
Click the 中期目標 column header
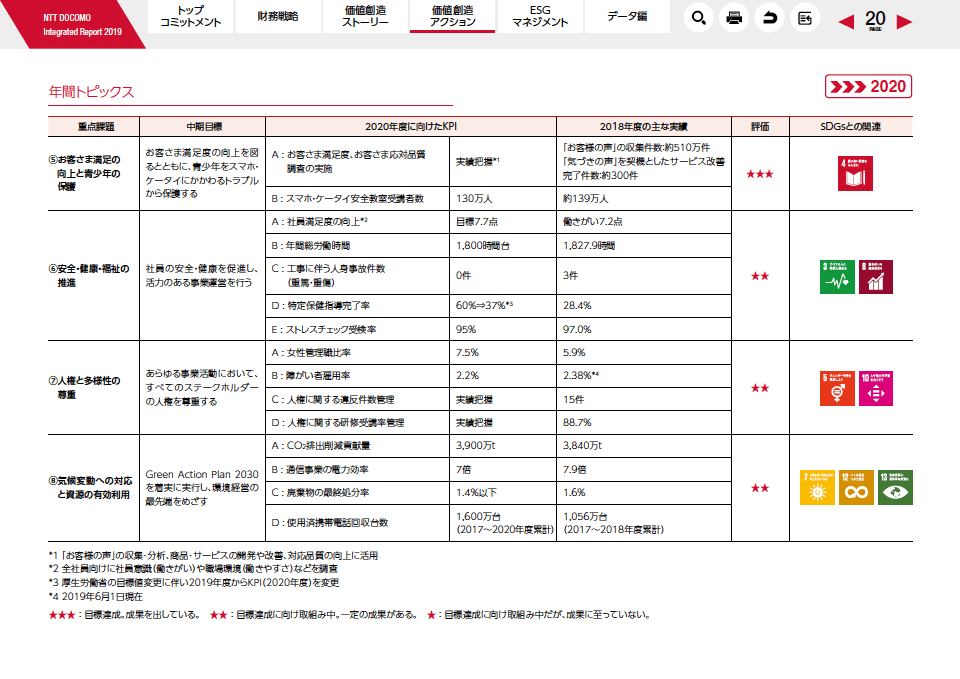pyautogui.click(x=204, y=127)
